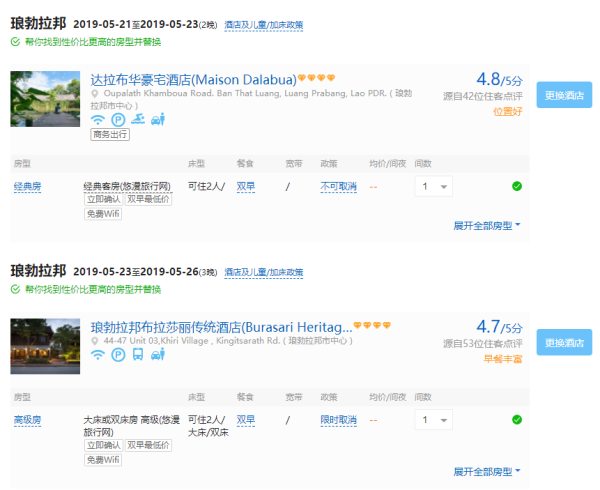
Task: Click the parking icon for Burasari Heritage
Action: [118, 355]
